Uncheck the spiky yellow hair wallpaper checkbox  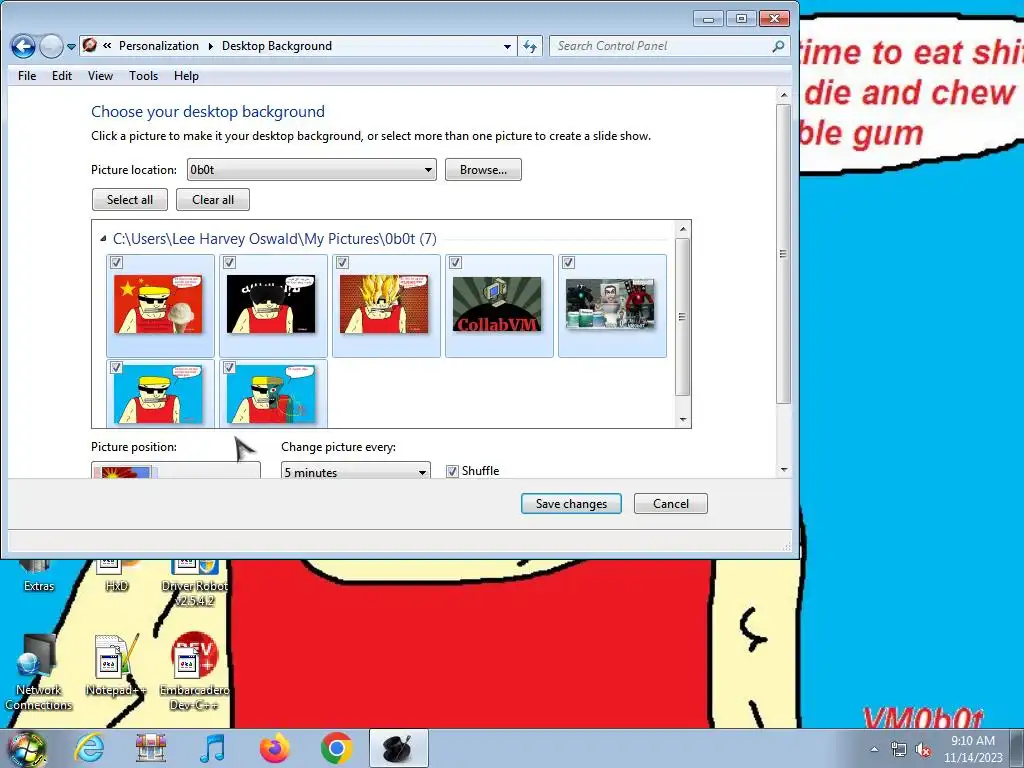[x=342, y=263]
